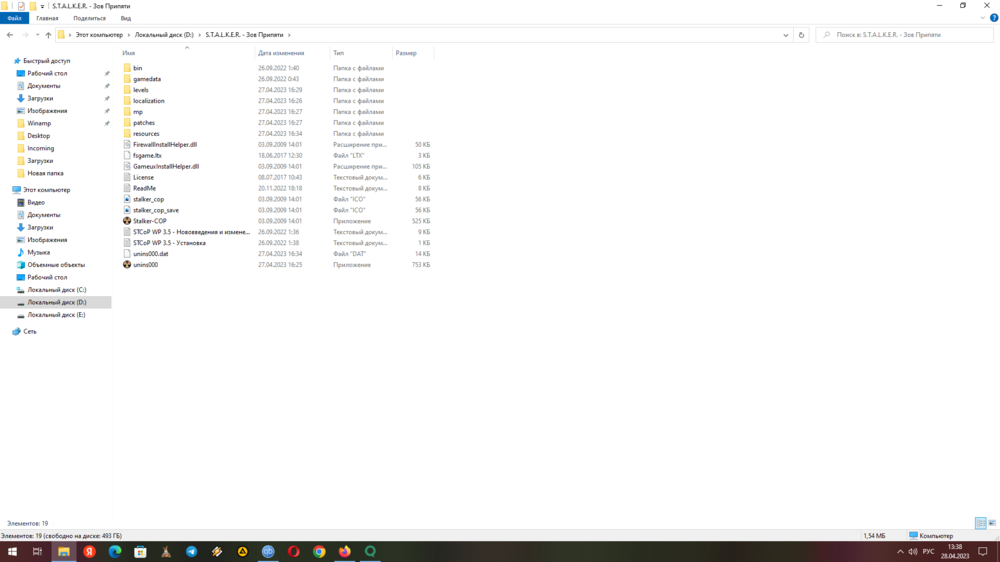Open recent locations dropdown arrow
Image resolution: width=1000 pixels, height=562 pixels.
point(37,35)
